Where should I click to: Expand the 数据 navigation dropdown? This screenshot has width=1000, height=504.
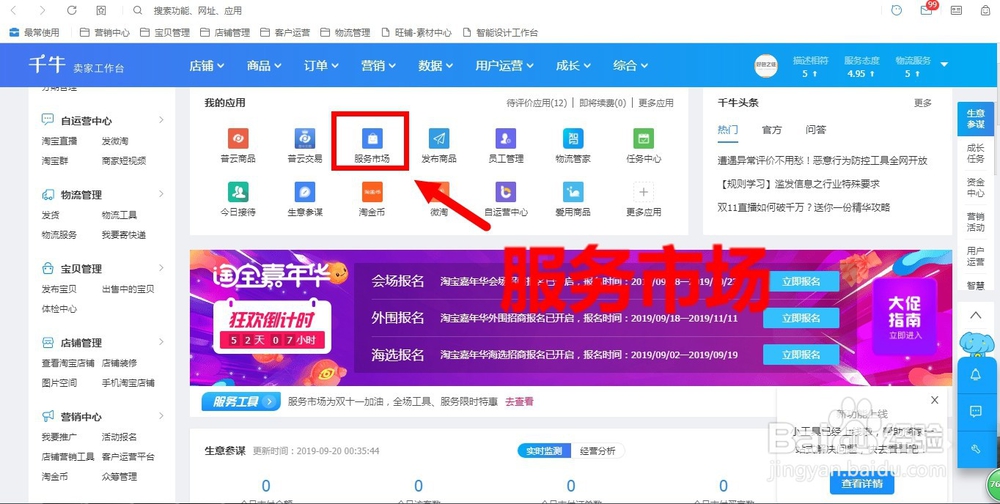(x=436, y=65)
